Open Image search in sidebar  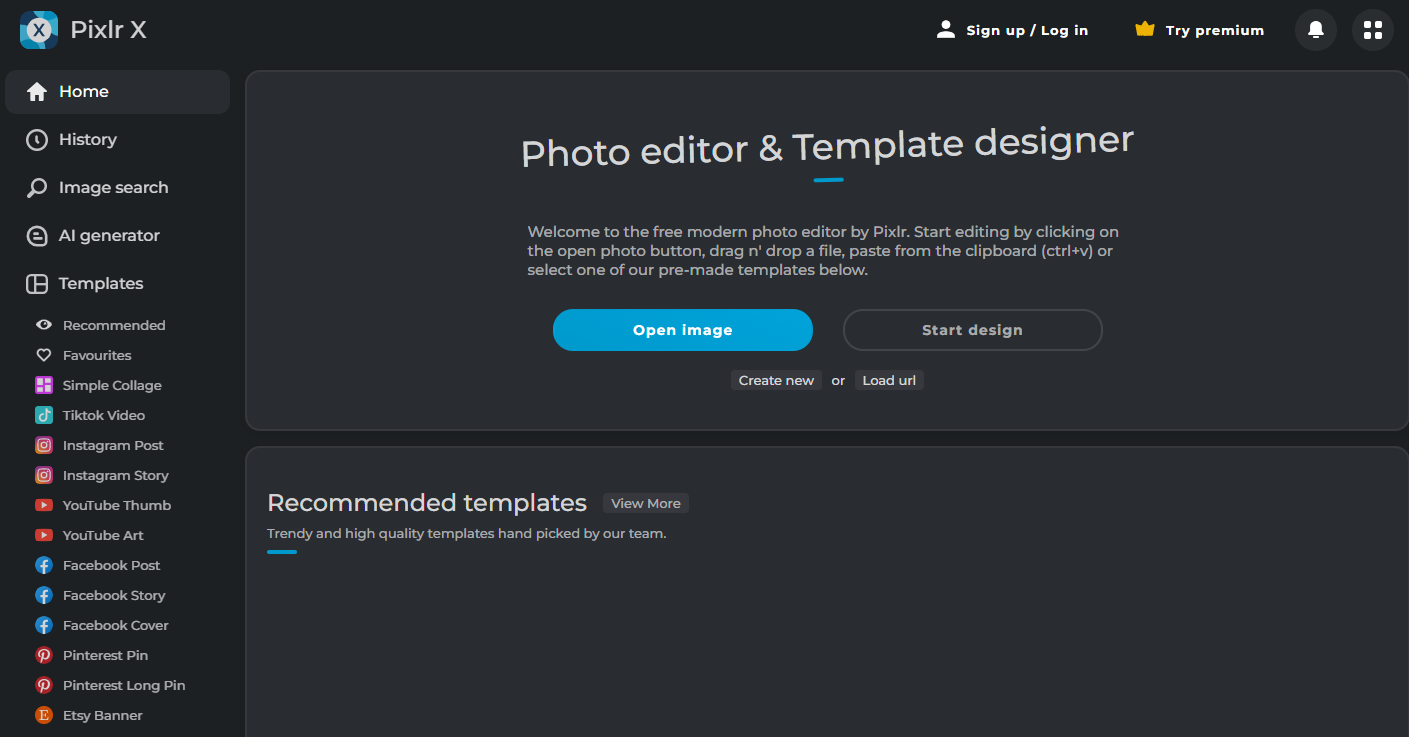coord(117,188)
